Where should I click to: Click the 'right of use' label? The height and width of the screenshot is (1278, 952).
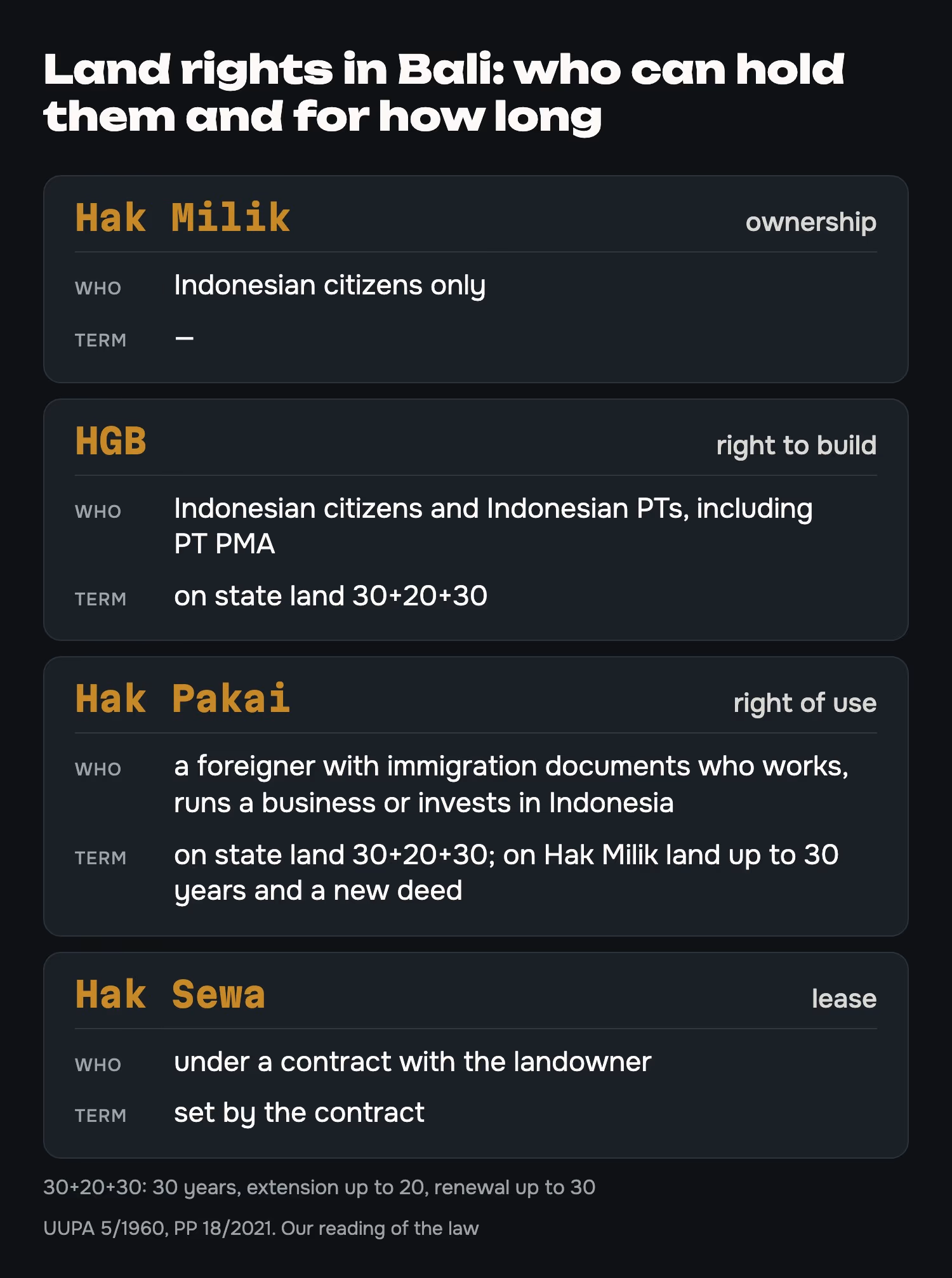[805, 703]
